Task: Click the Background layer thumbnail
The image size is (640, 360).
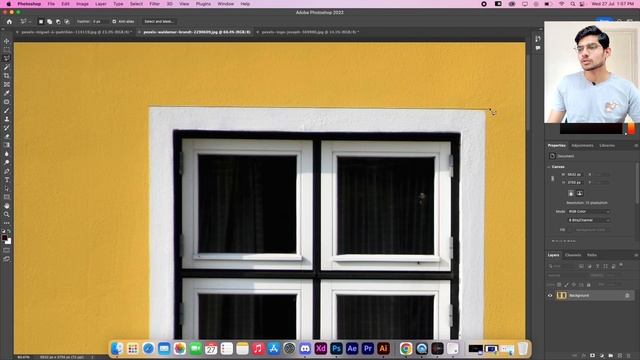Action: coord(561,296)
